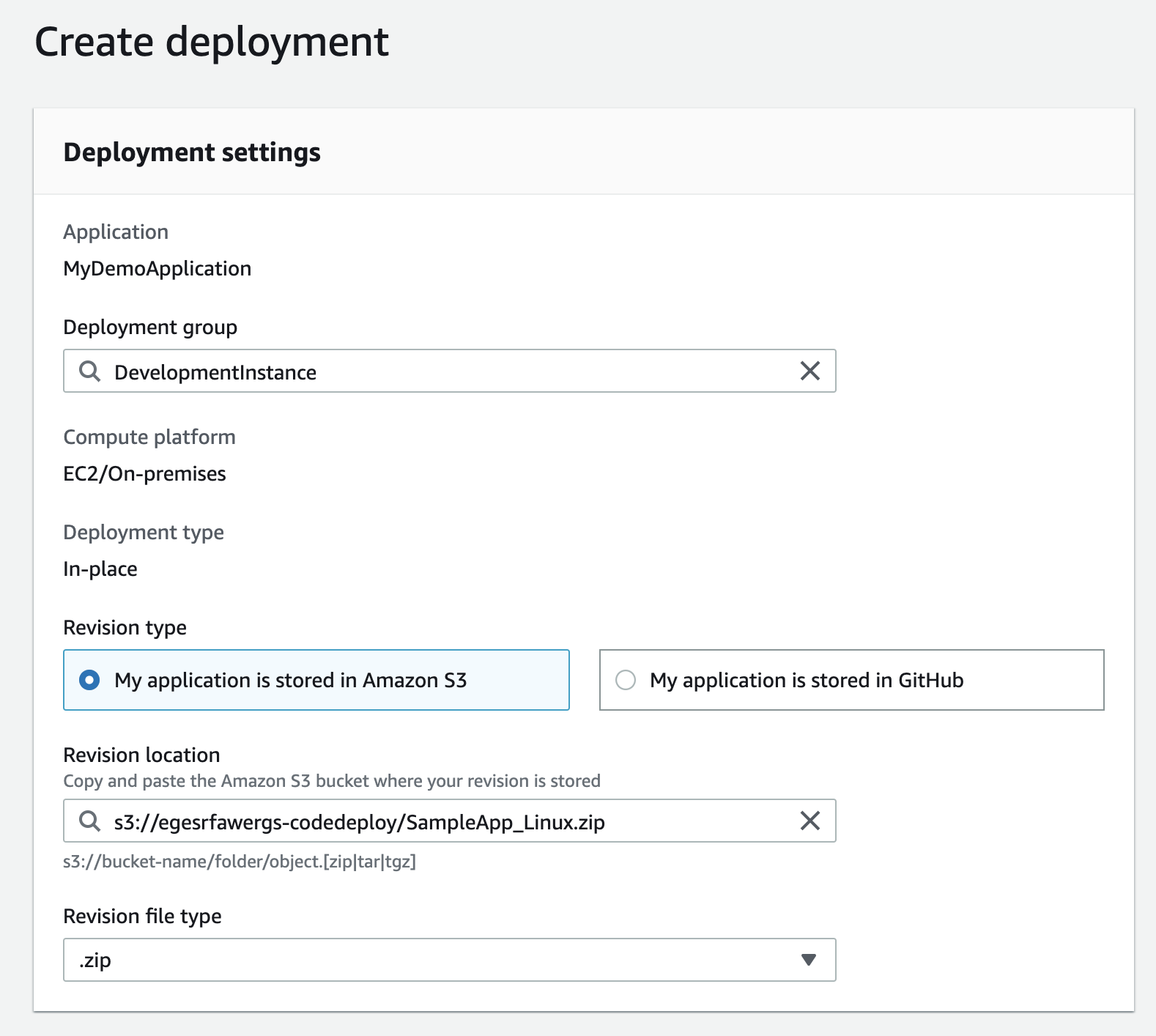The height and width of the screenshot is (1036, 1156).
Task: Click the Deployment settings heading
Action: (192, 152)
